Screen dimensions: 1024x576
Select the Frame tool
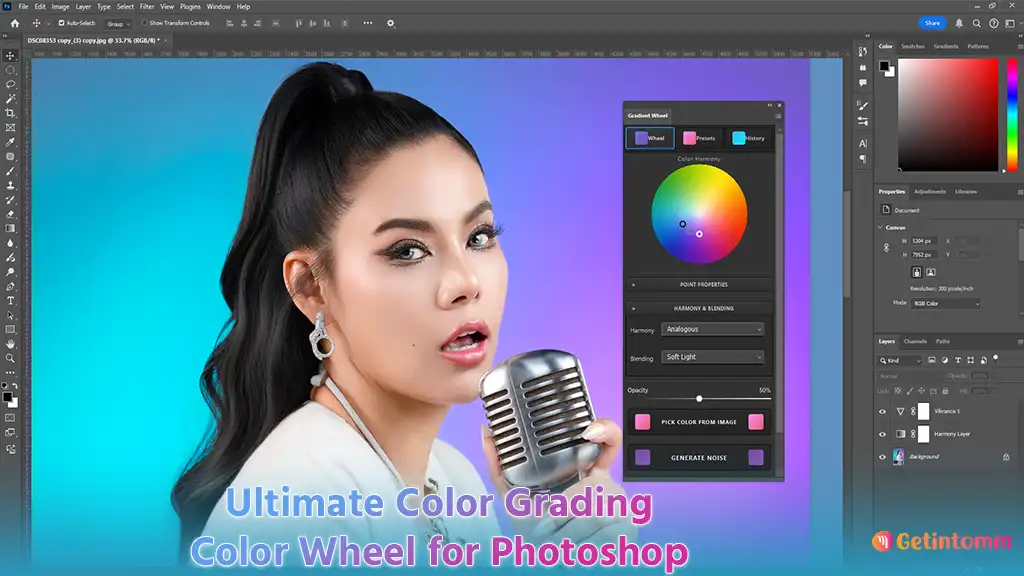[x=10, y=127]
